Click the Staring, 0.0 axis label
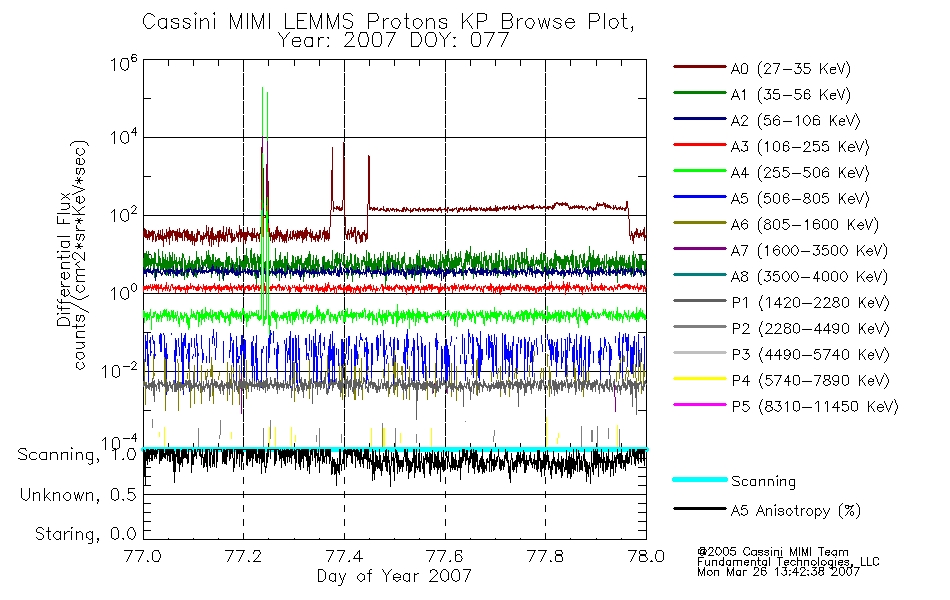950x600 pixels. 85,535
